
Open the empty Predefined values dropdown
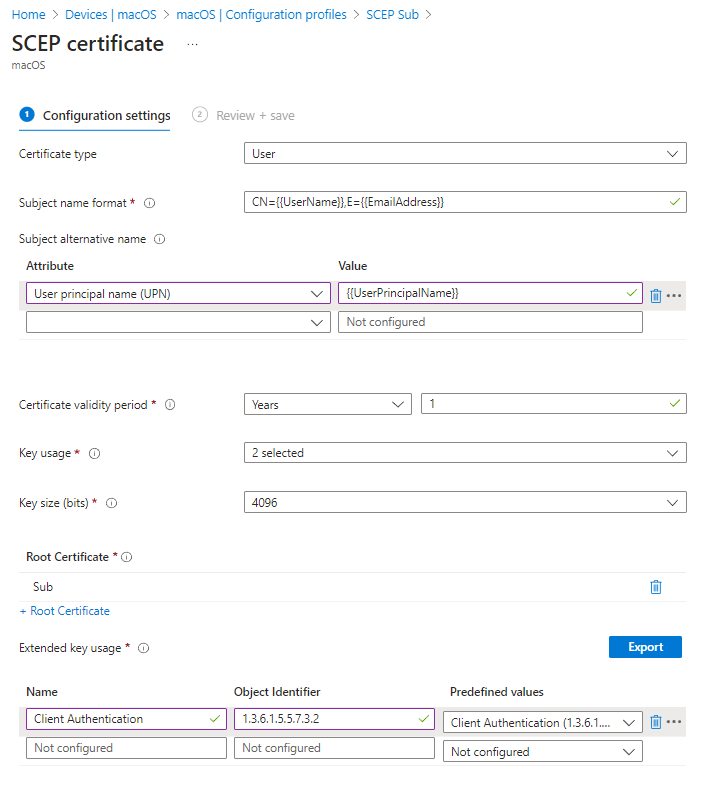pyautogui.click(x=542, y=751)
